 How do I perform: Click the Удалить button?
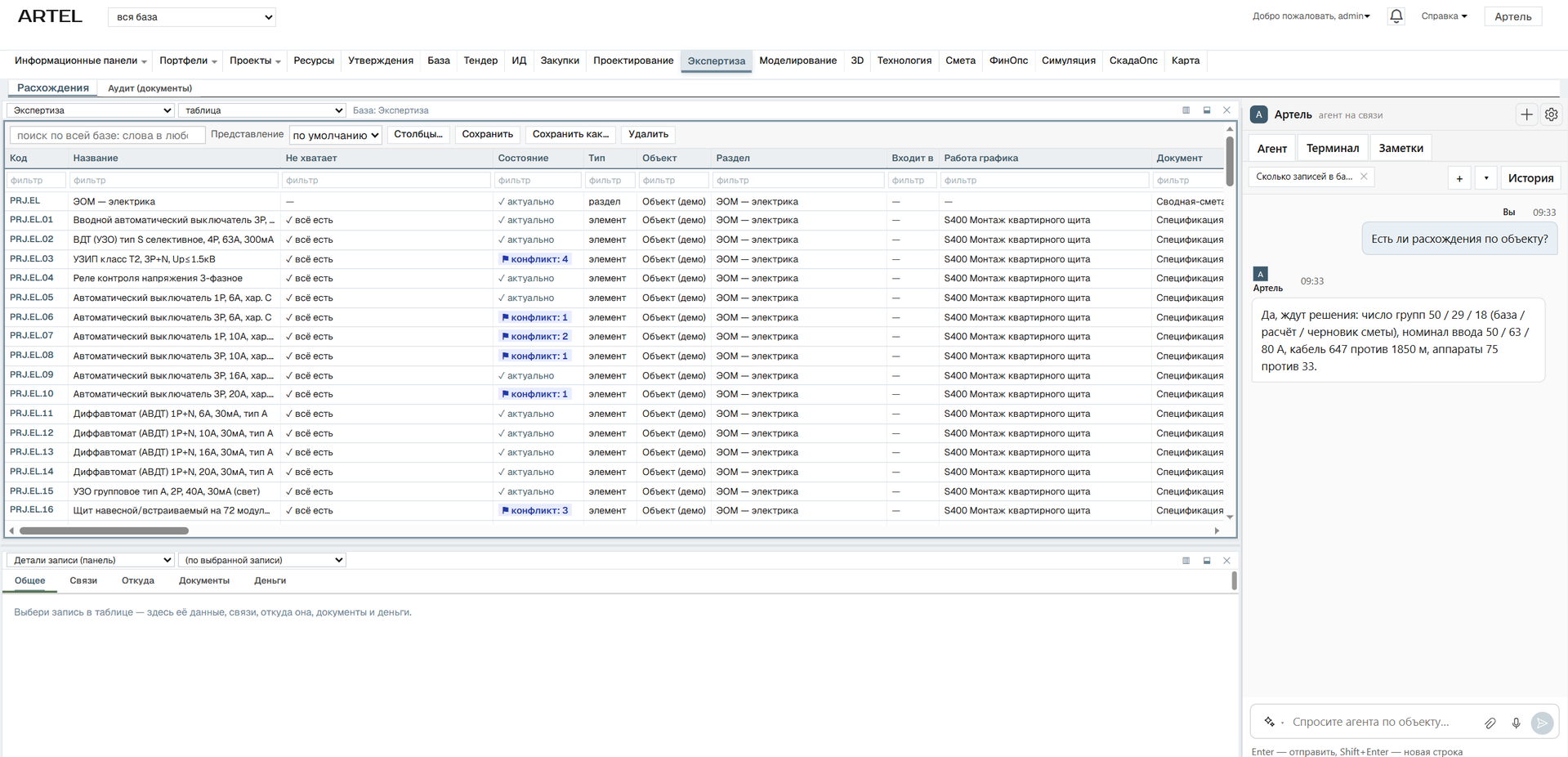click(x=648, y=134)
